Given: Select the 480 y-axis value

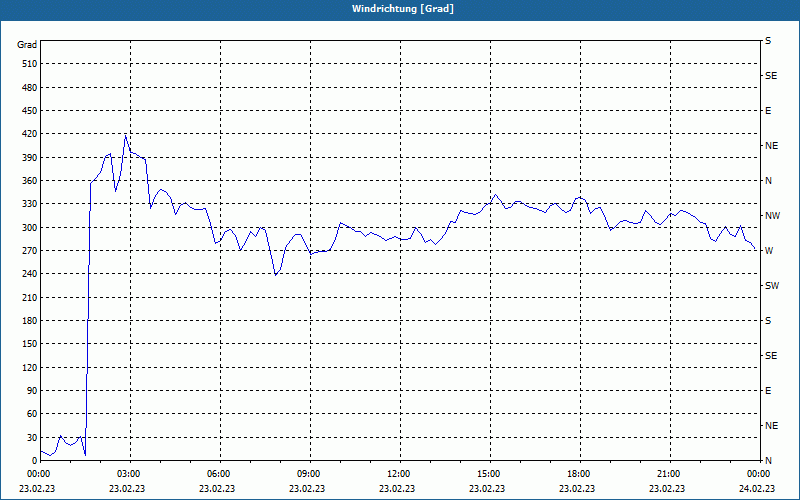Looking at the screenshot, I should pos(30,88).
